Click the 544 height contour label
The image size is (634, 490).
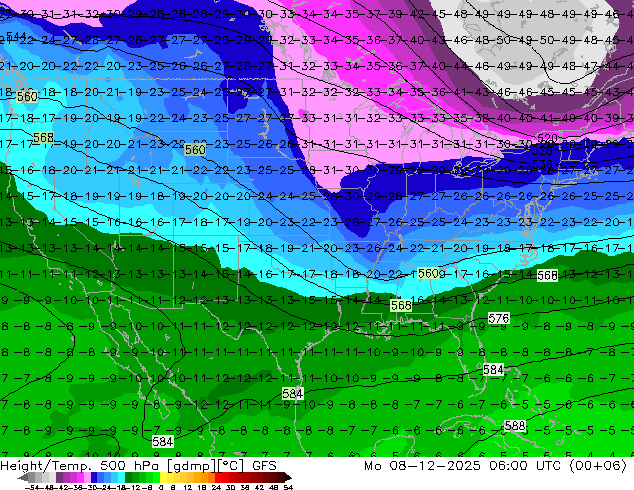16,36
